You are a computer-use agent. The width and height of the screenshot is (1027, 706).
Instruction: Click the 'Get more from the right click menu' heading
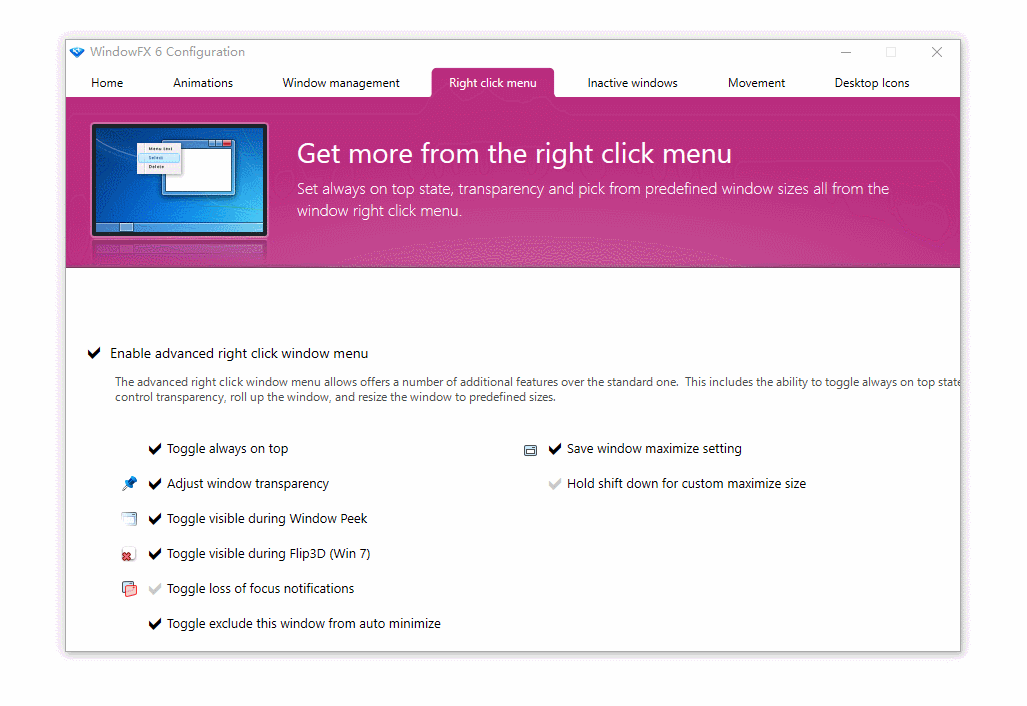click(514, 154)
